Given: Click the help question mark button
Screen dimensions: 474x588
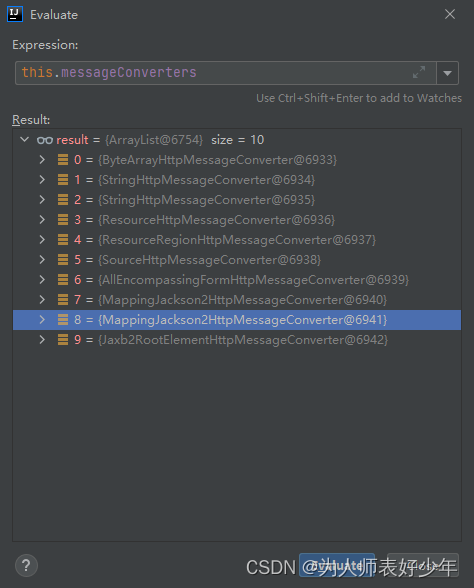Looking at the screenshot, I should coord(26,565).
